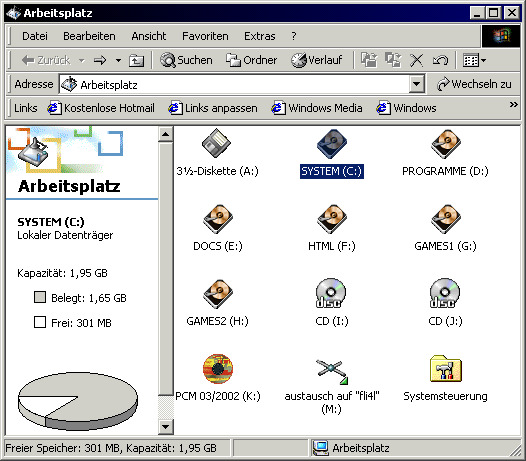The width and height of the screenshot is (526, 461).
Task: Open the address bar dropdown arrow
Action: pos(416,84)
